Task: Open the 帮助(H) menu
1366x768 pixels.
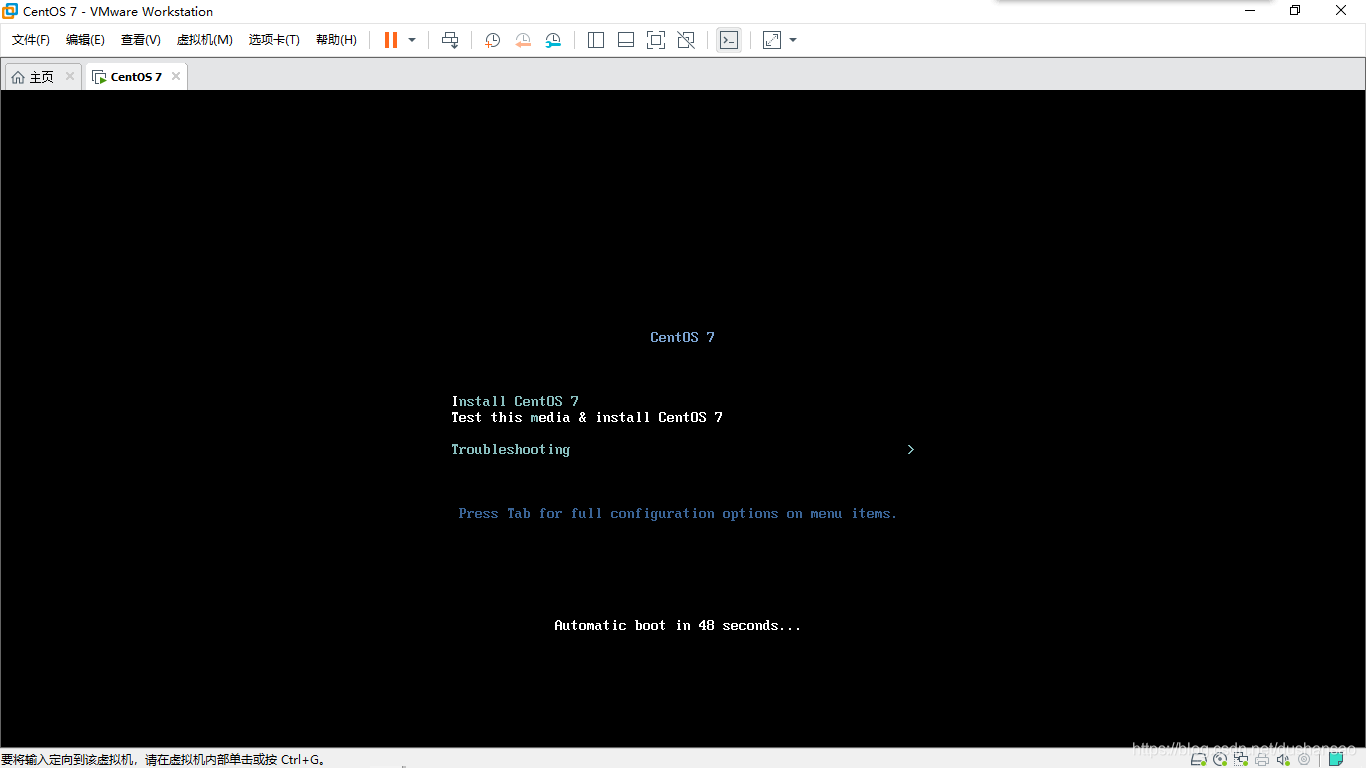Action: pyautogui.click(x=336, y=40)
